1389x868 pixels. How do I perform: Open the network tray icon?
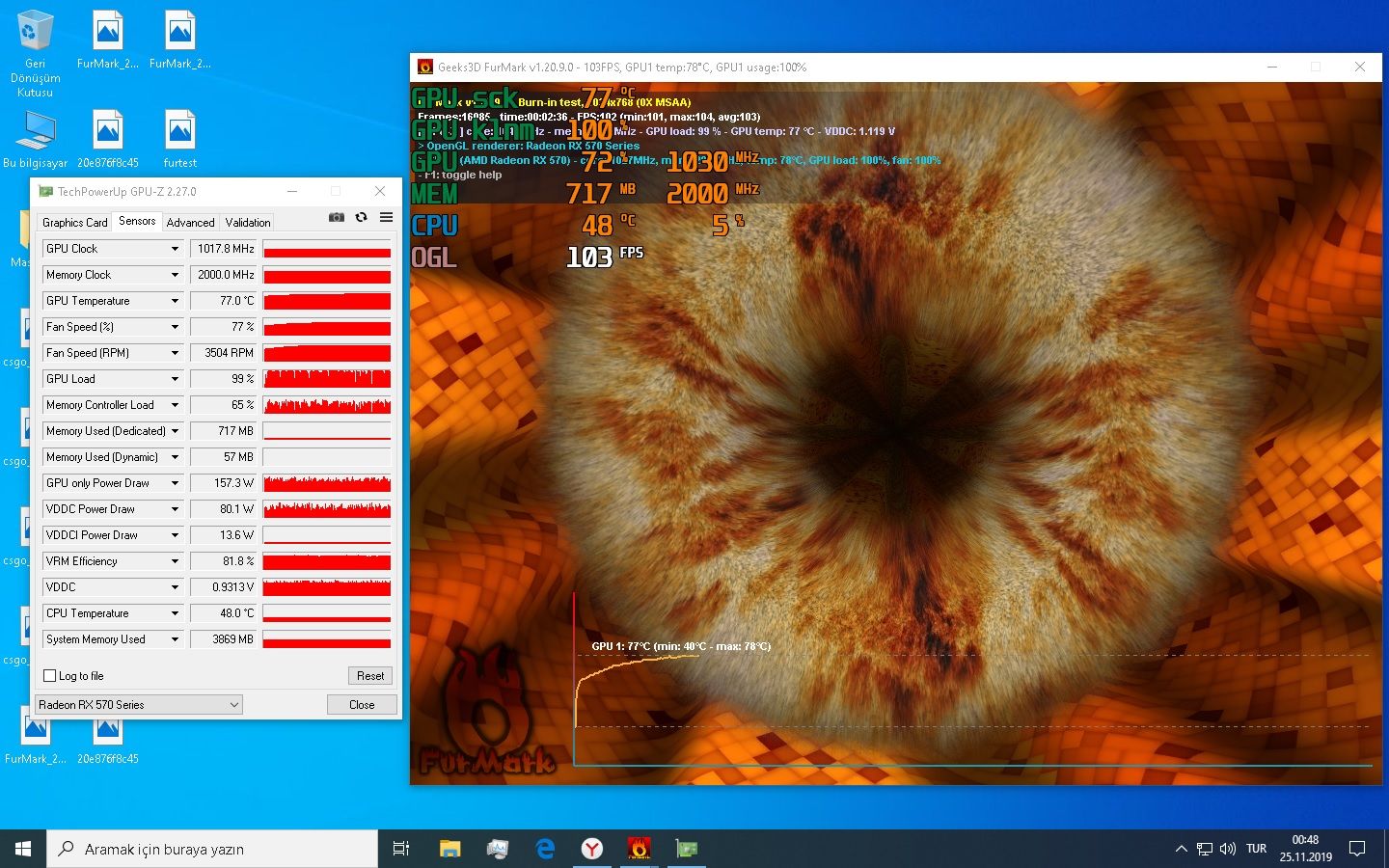point(1205,849)
